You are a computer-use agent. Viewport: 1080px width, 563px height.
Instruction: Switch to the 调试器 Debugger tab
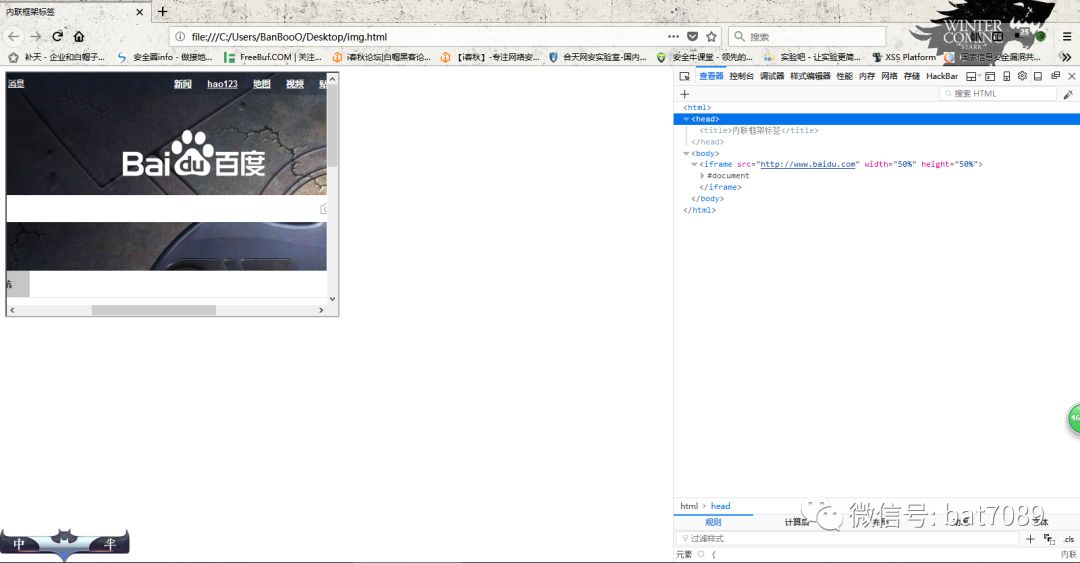tap(772, 76)
